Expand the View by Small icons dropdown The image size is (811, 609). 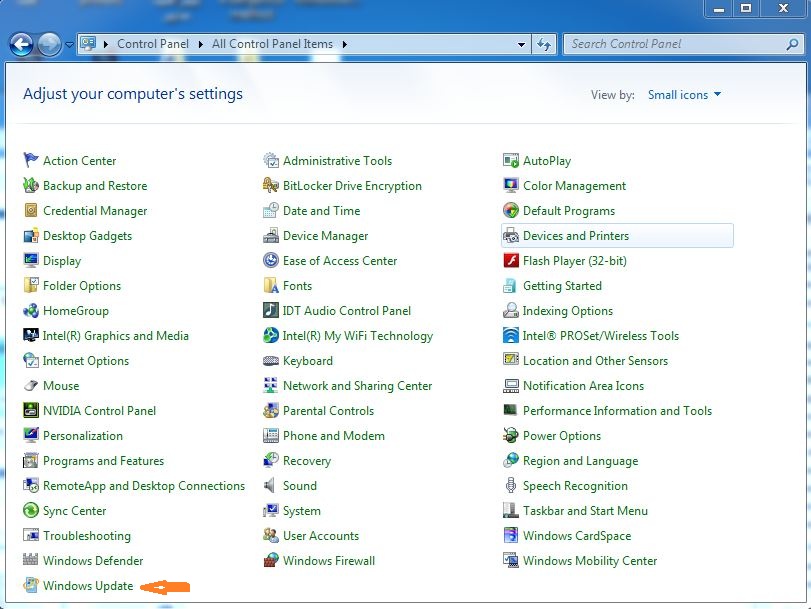pos(684,95)
